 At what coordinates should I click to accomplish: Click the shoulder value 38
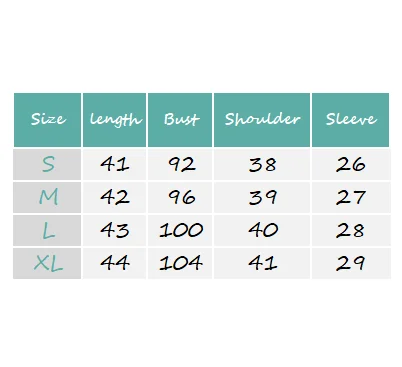262,164
